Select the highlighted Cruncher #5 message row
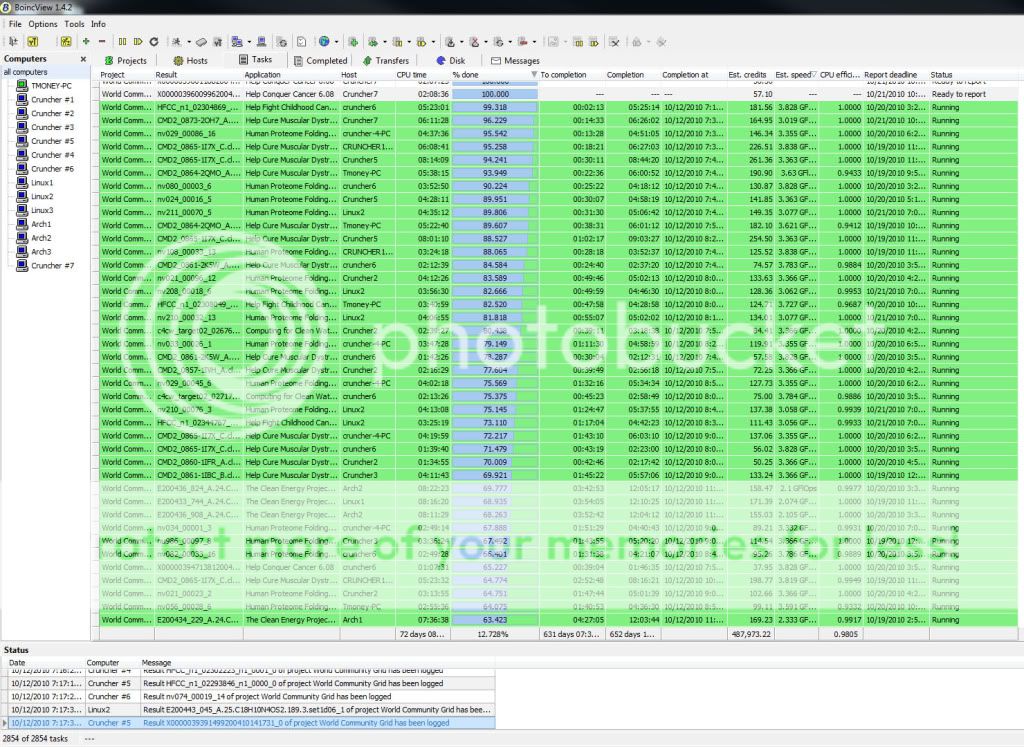Screen dimensions: 1024x747 [251, 723]
